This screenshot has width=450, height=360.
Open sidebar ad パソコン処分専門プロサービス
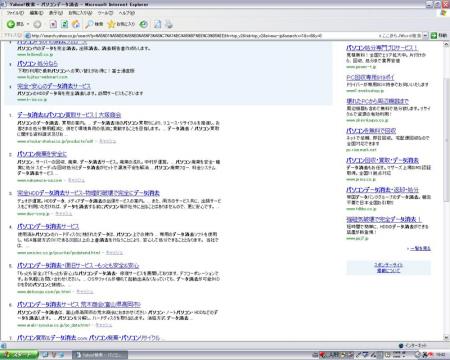(x=382, y=48)
